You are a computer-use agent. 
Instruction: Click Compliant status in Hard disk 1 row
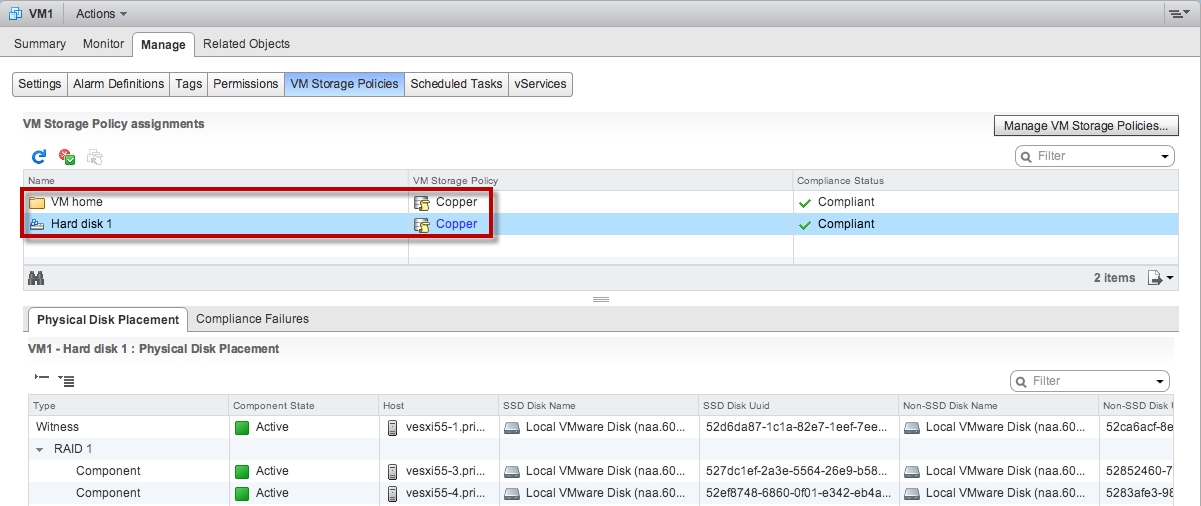pyautogui.click(x=846, y=224)
